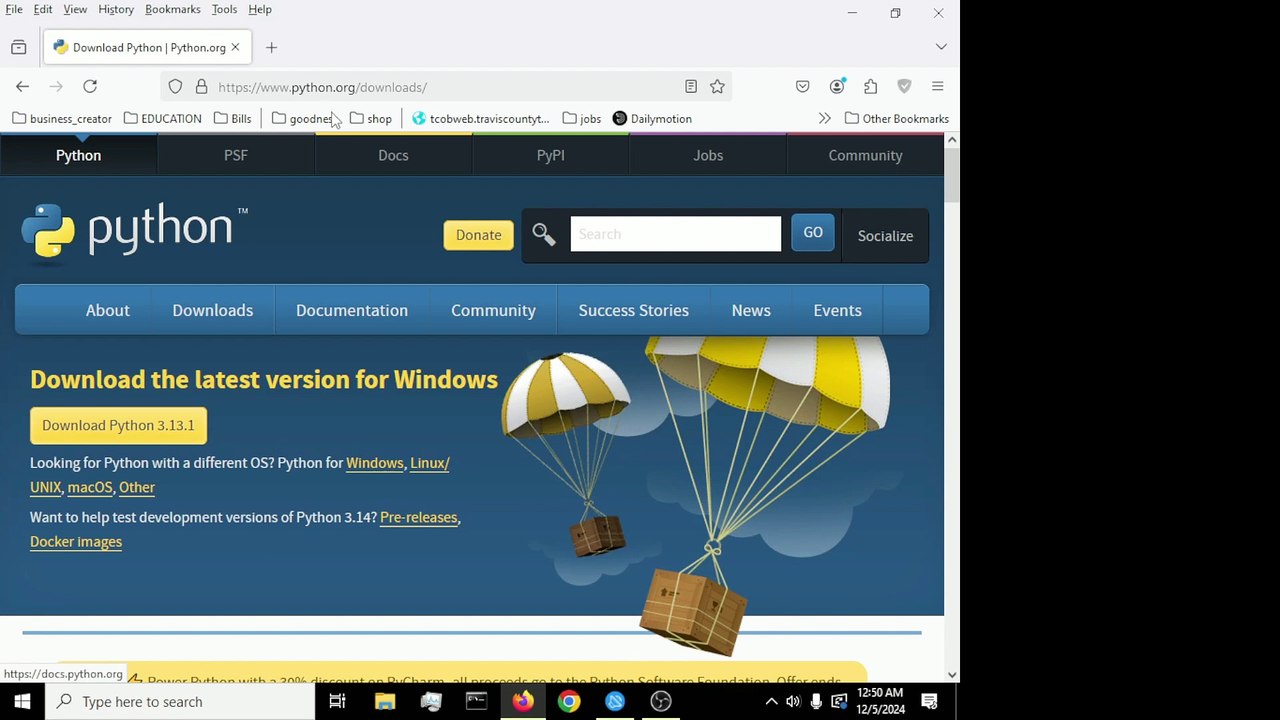
Task: Follow the macOS link
Action: pyautogui.click(x=90, y=487)
